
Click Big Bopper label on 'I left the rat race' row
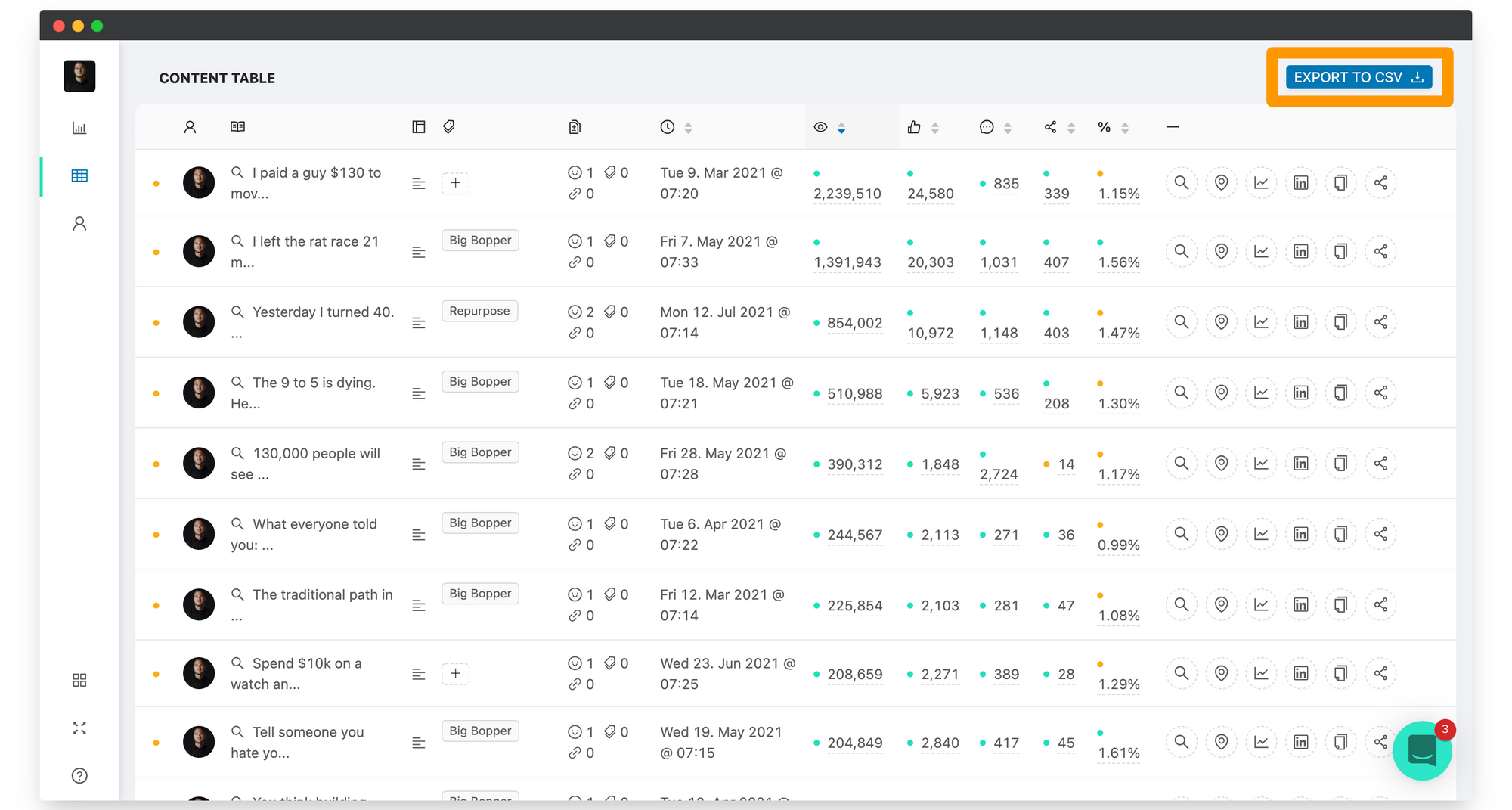coord(480,240)
